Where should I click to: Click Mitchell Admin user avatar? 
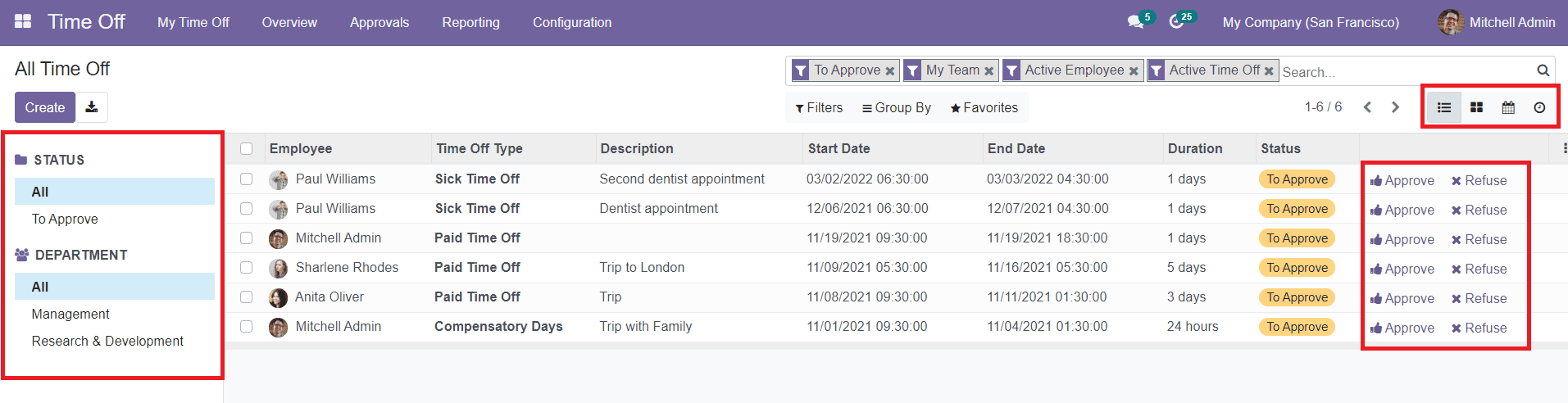[1451, 22]
